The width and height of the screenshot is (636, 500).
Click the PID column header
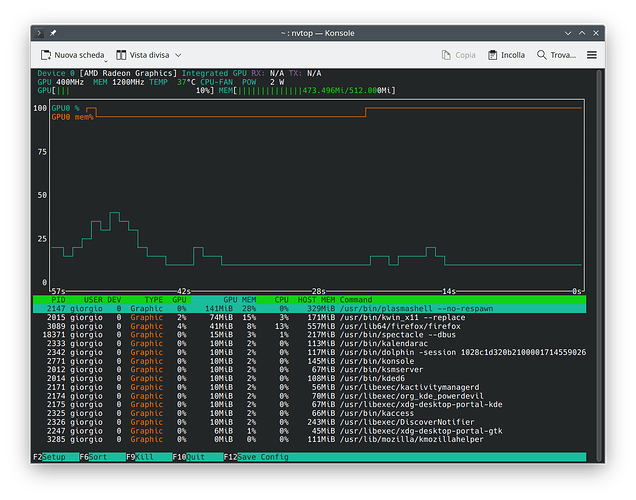(x=58, y=300)
